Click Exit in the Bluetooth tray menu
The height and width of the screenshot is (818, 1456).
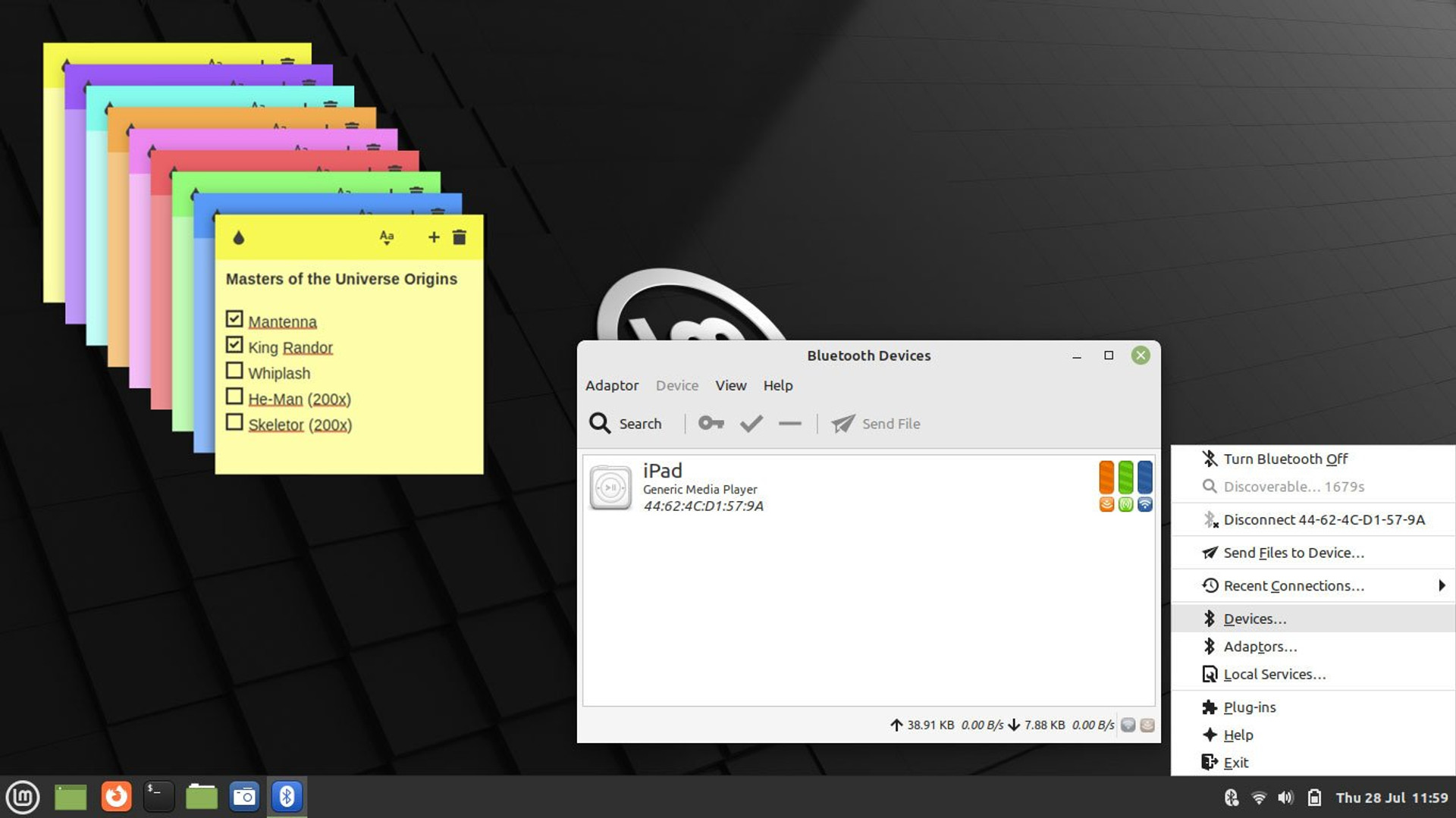click(x=1313, y=763)
